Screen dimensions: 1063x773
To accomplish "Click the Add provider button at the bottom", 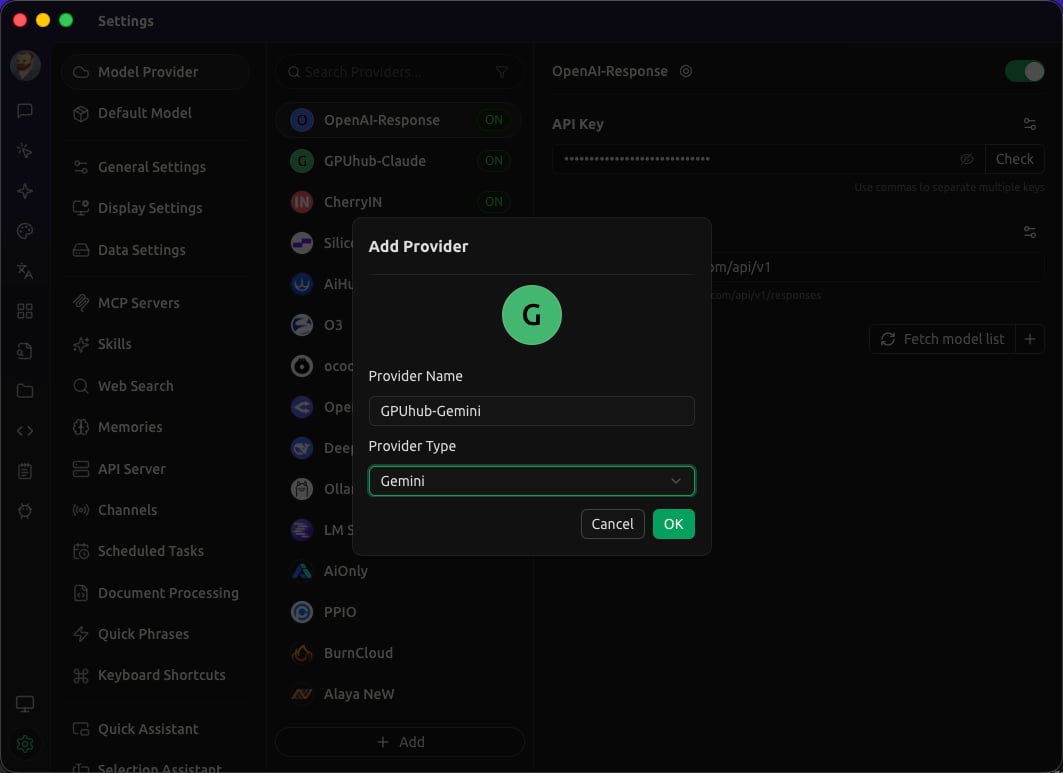I will tap(400, 742).
